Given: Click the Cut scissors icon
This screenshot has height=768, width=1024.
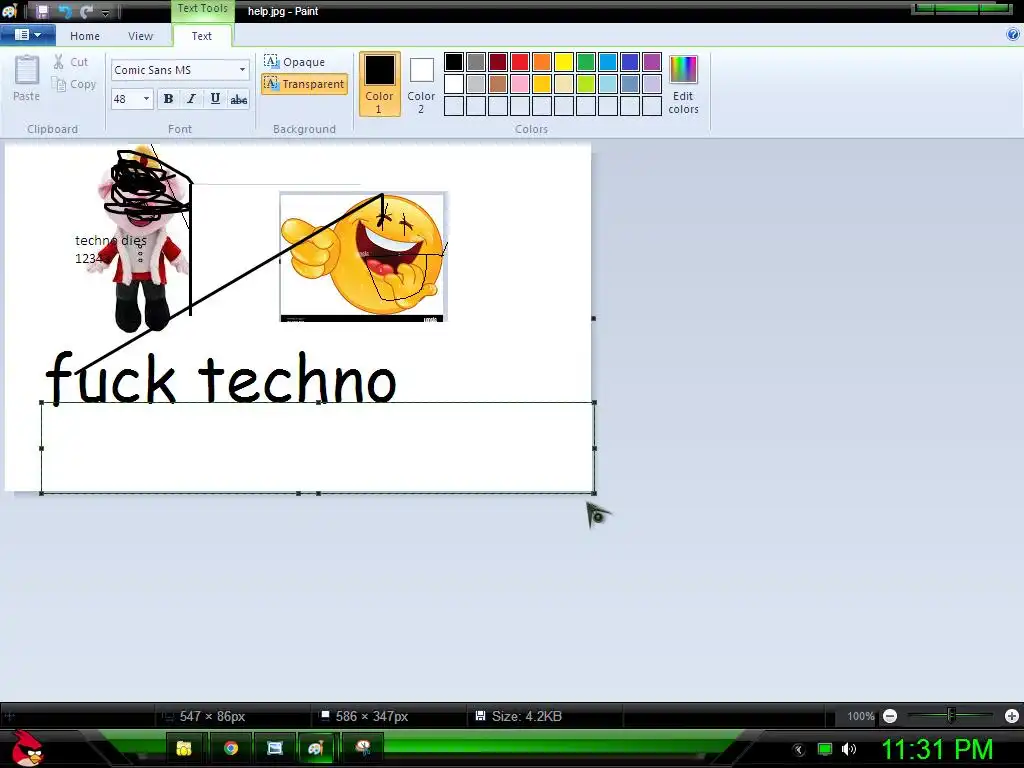Looking at the screenshot, I should [59, 61].
